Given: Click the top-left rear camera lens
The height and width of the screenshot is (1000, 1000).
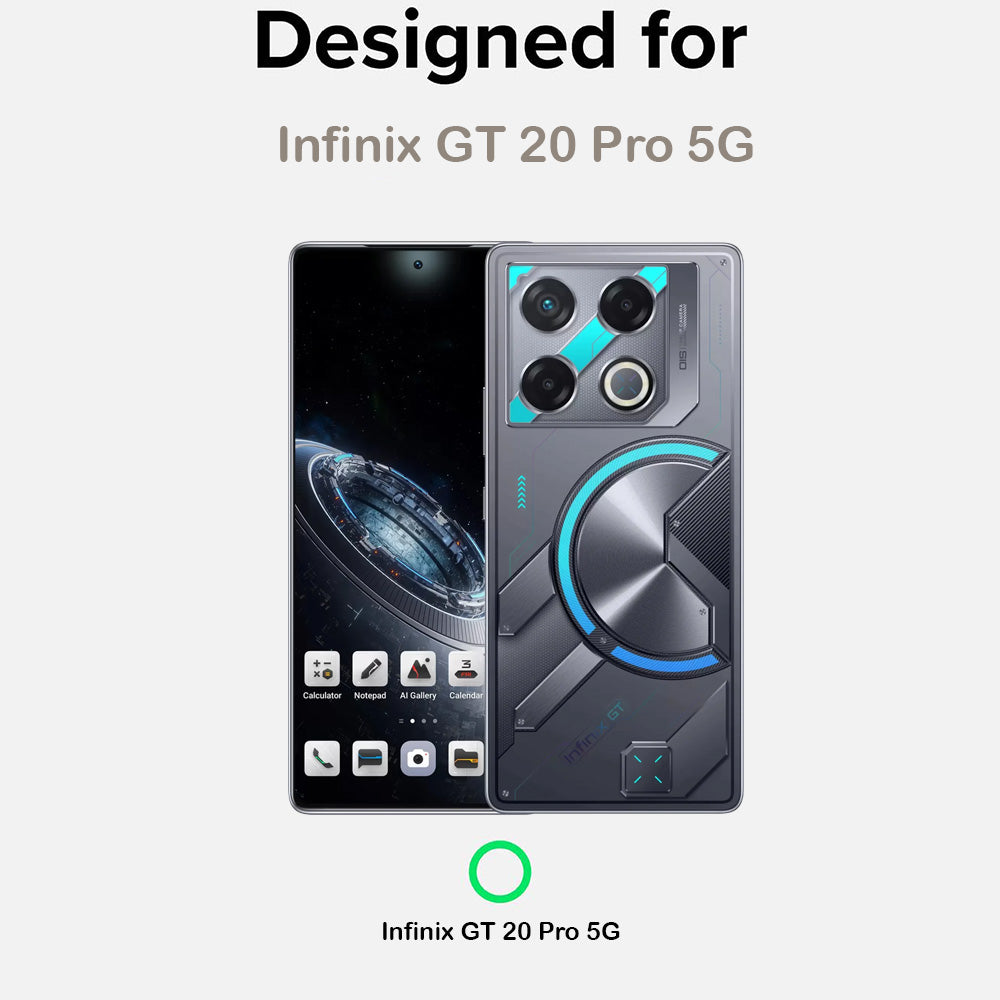Looking at the screenshot, I should tap(548, 305).
